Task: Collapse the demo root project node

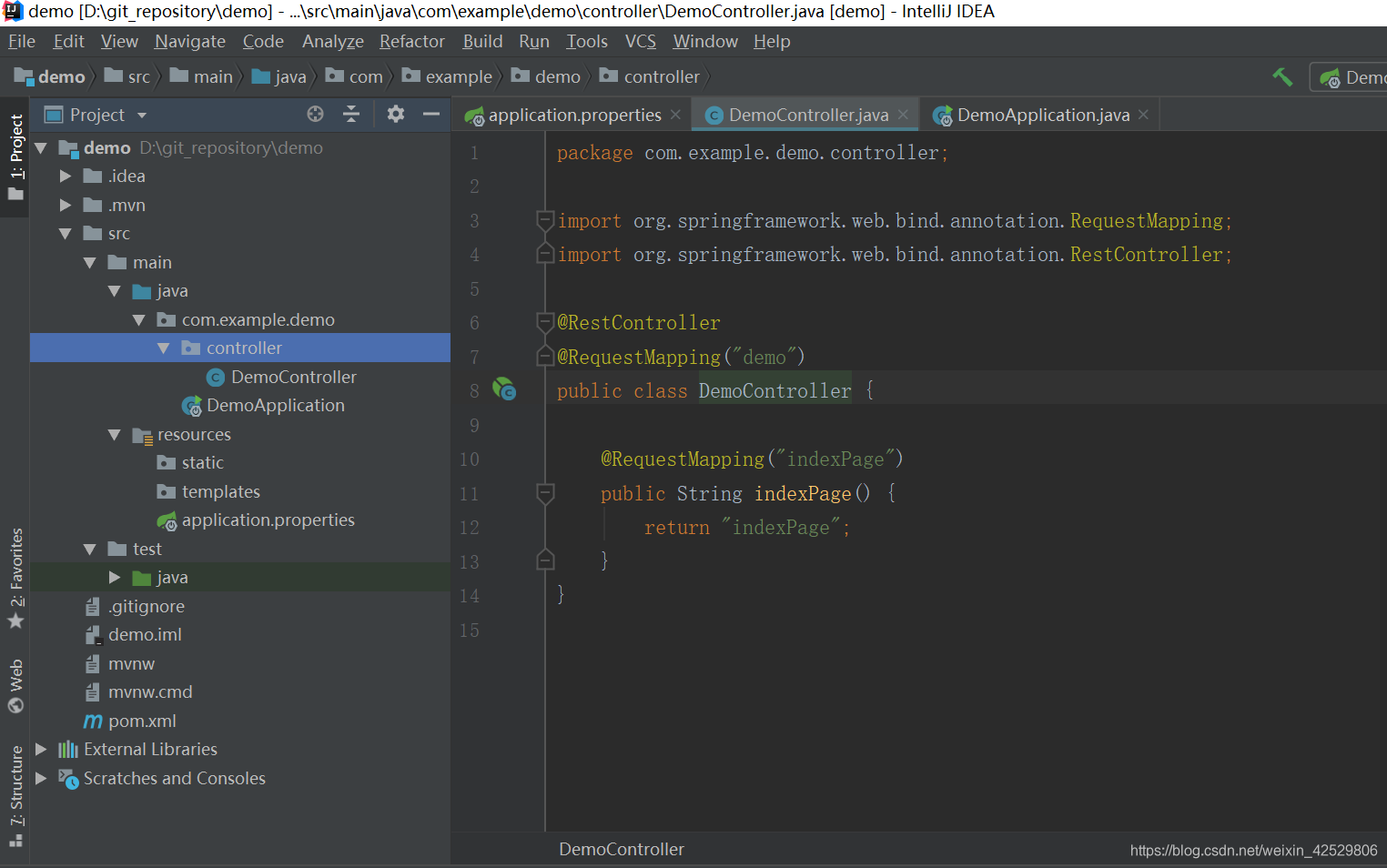Action: 41,147
